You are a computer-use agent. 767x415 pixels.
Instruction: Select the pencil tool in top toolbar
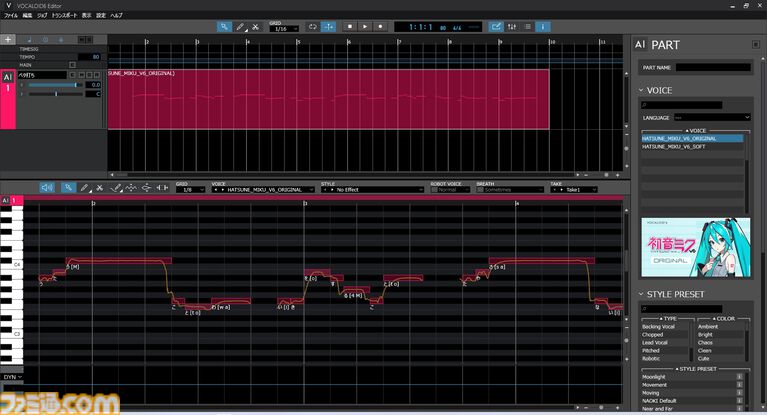point(240,27)
